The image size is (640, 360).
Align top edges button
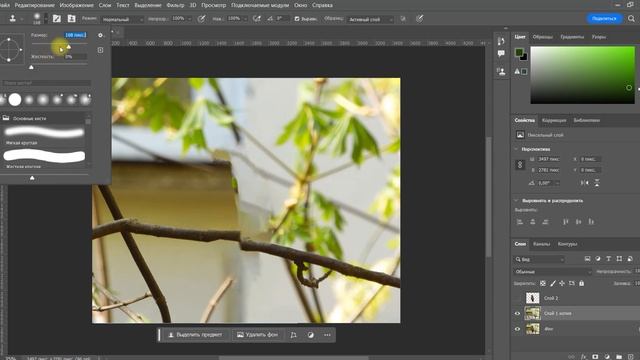point(566,222)
